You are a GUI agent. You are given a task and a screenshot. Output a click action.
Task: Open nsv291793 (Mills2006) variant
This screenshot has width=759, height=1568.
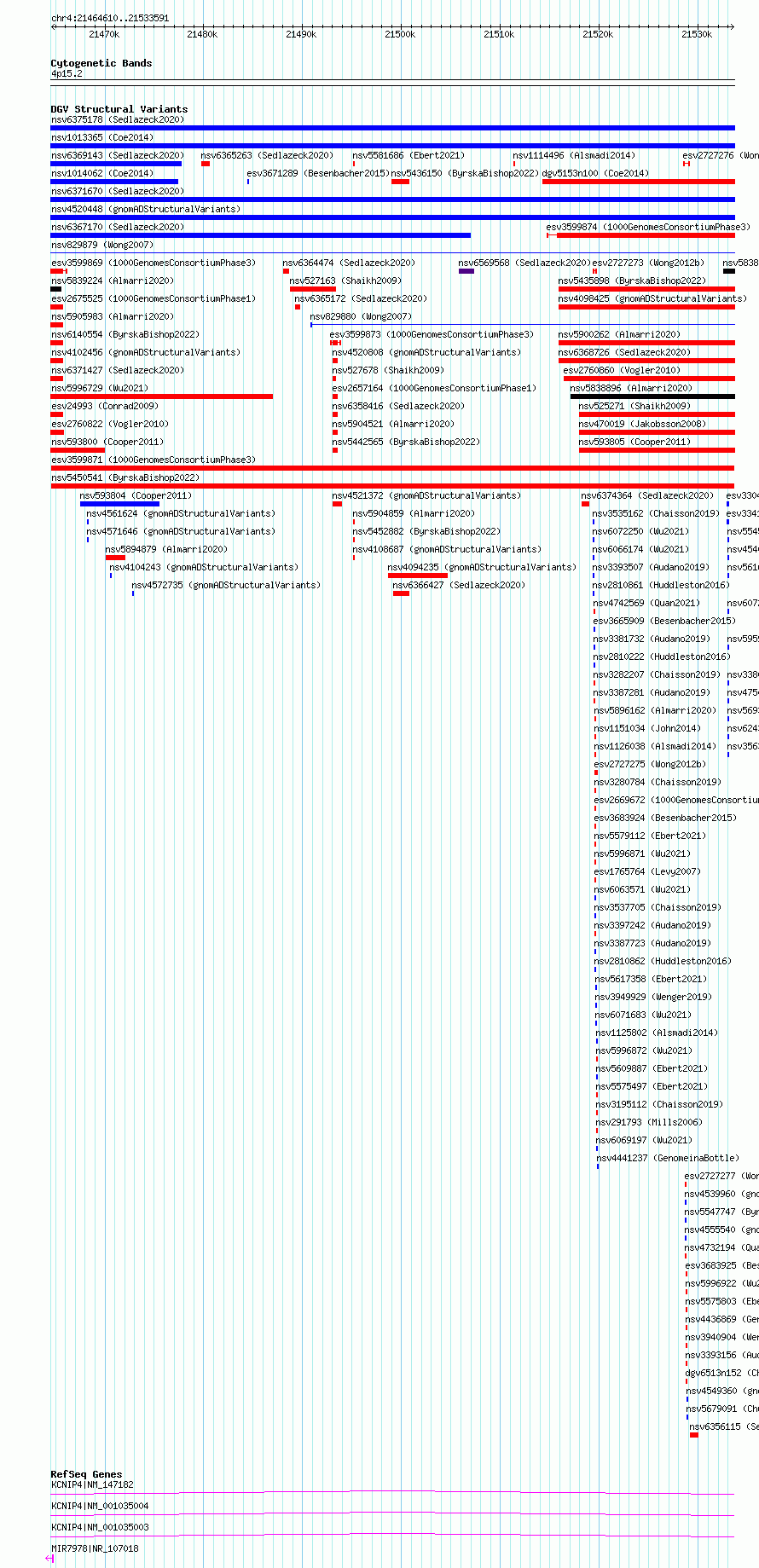649,1122
